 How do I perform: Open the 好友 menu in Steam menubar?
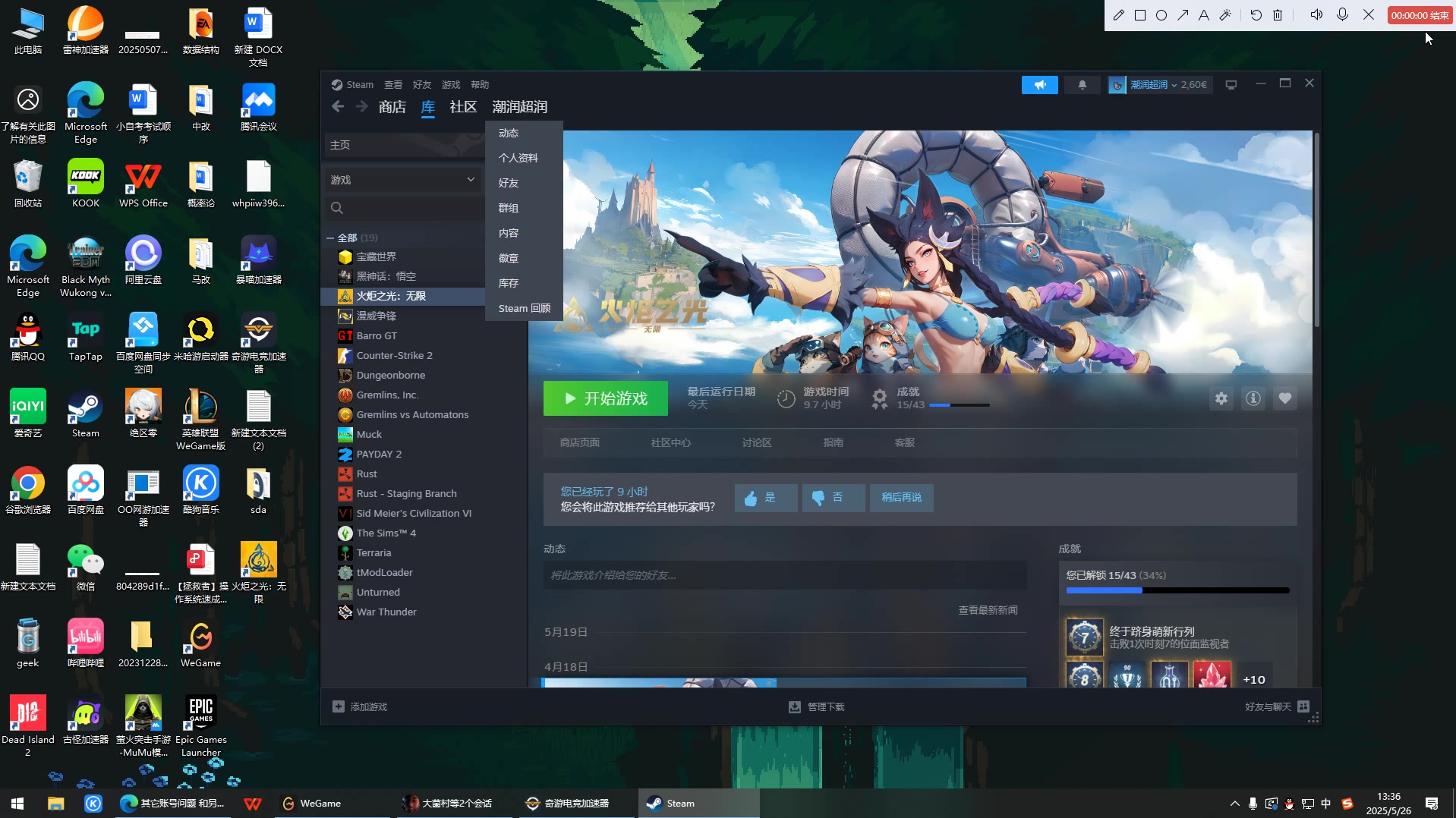click(x=422, y=85)
